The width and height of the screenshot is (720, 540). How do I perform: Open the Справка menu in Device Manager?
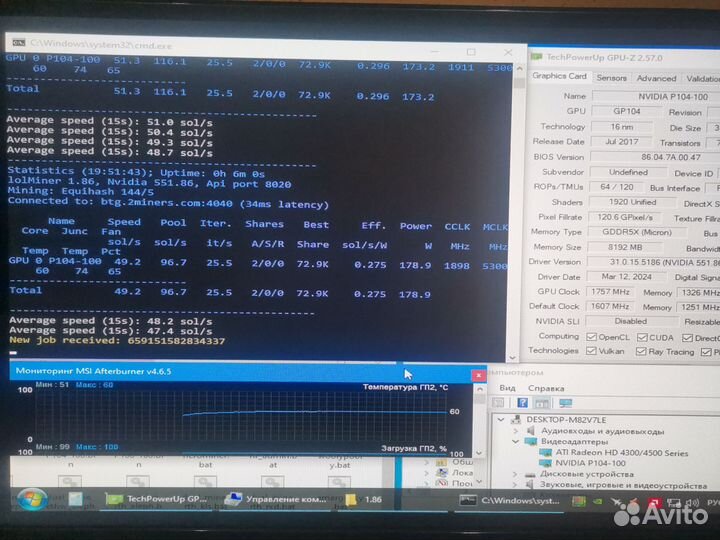pyautogui.click(x=546, y=388)
